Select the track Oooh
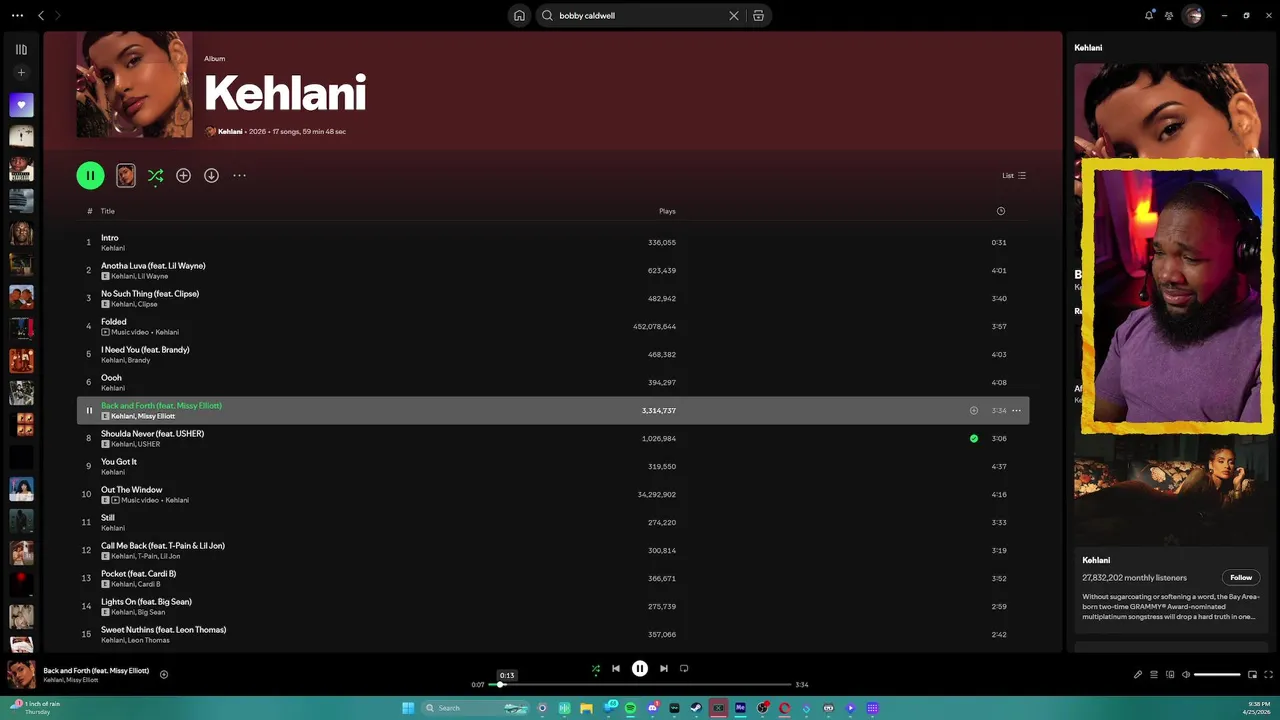 (553, 382)
